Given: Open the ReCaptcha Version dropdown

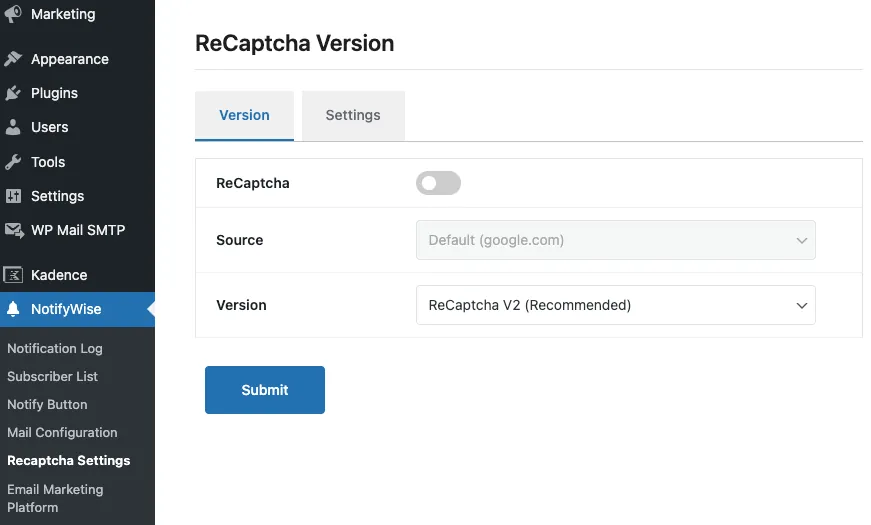Looking at the screenshot, I should 615,305.
